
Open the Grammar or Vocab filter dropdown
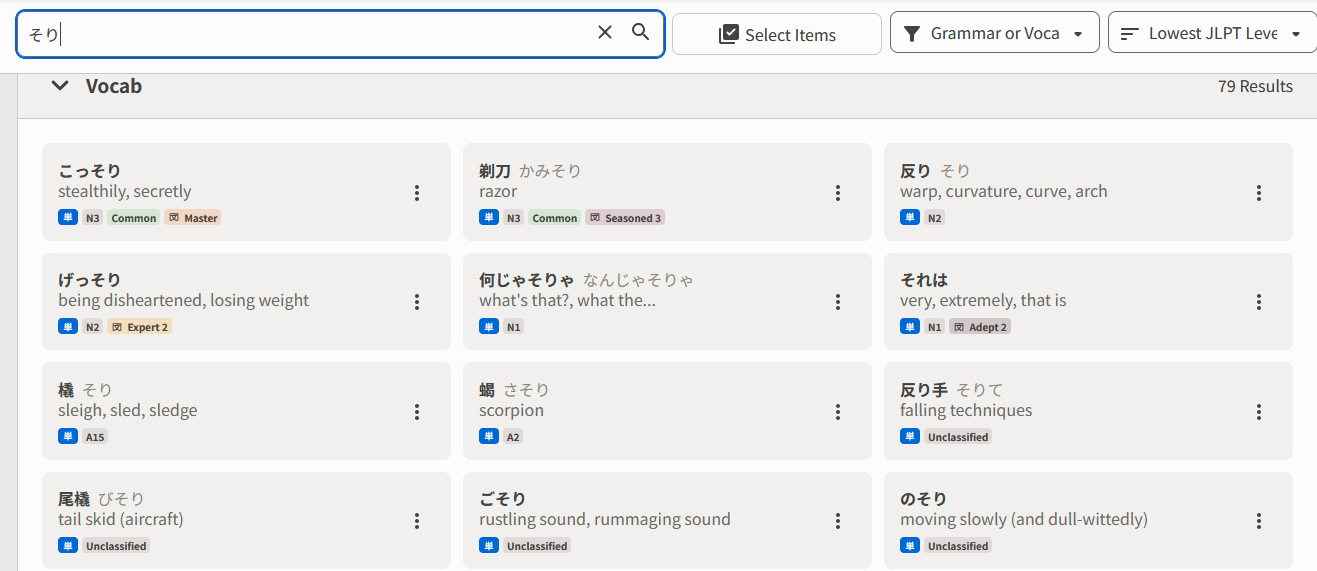tap(995, 33)
